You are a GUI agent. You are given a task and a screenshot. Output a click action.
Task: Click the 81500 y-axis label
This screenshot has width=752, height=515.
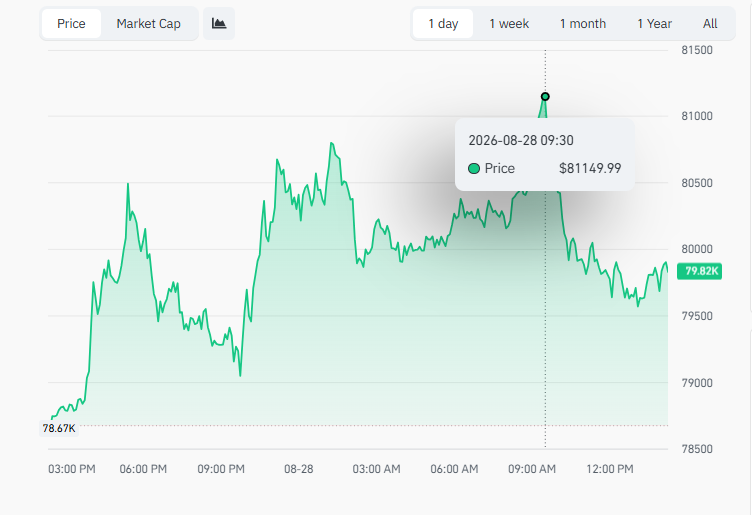[697, 50]
